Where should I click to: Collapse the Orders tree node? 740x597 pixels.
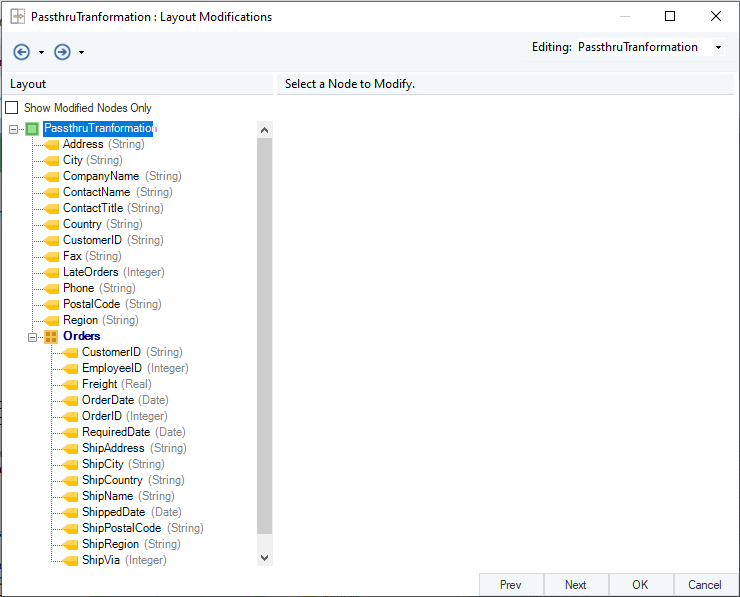coord(32,337)
